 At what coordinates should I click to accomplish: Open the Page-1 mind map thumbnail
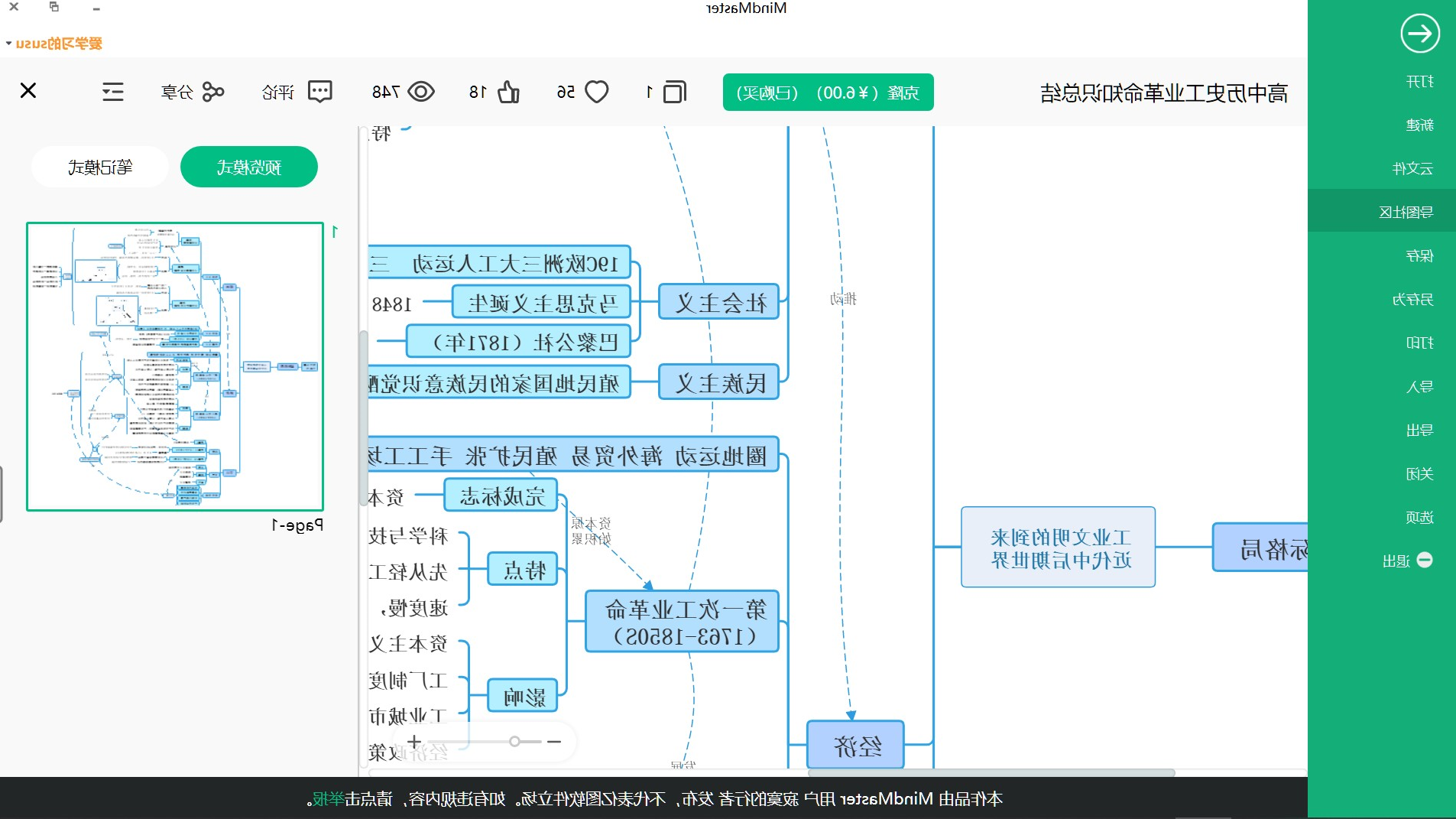[x=175, y=366]
